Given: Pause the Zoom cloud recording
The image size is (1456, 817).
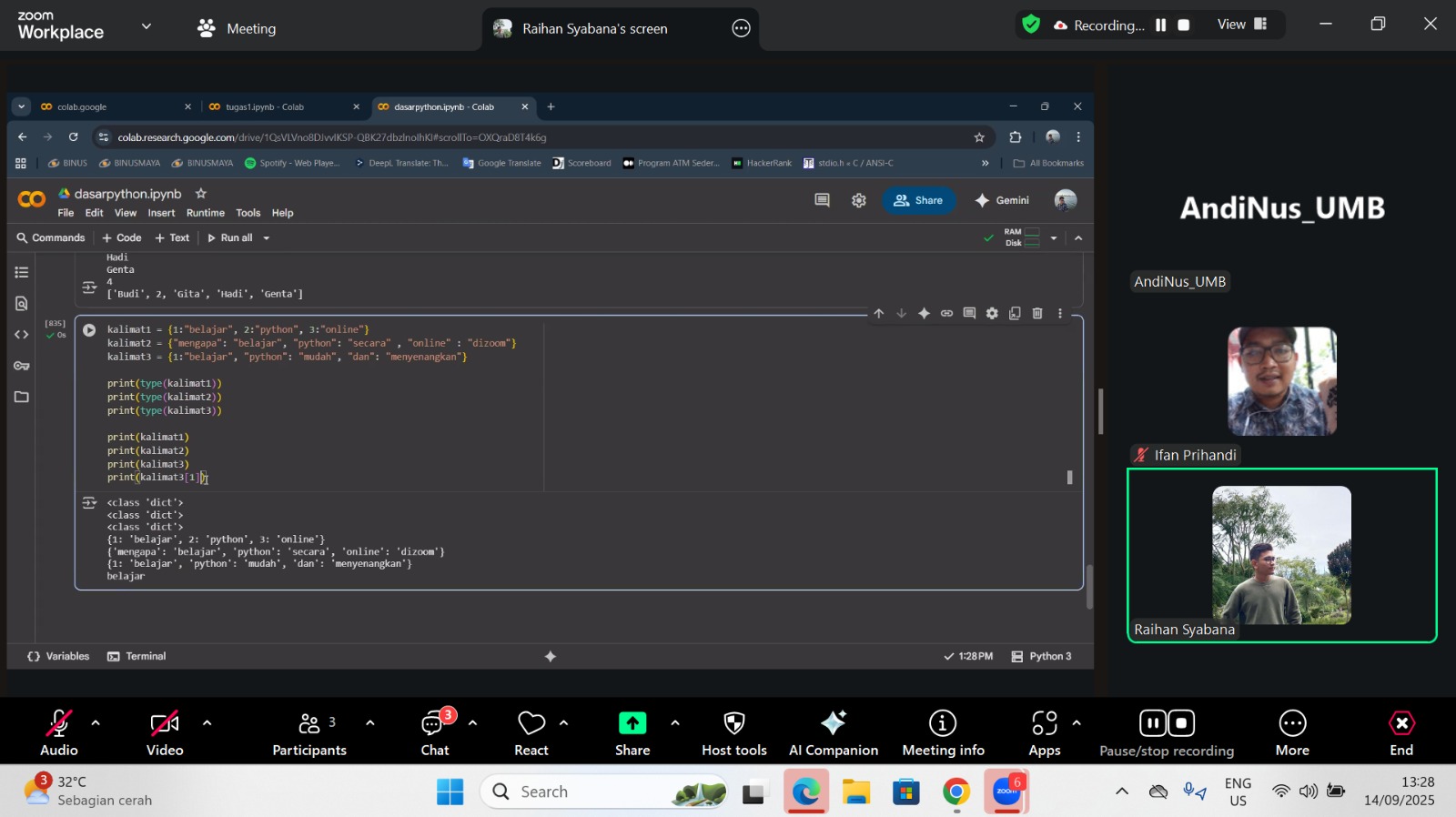Looking at the screenshot, I should click(1160, 25).
